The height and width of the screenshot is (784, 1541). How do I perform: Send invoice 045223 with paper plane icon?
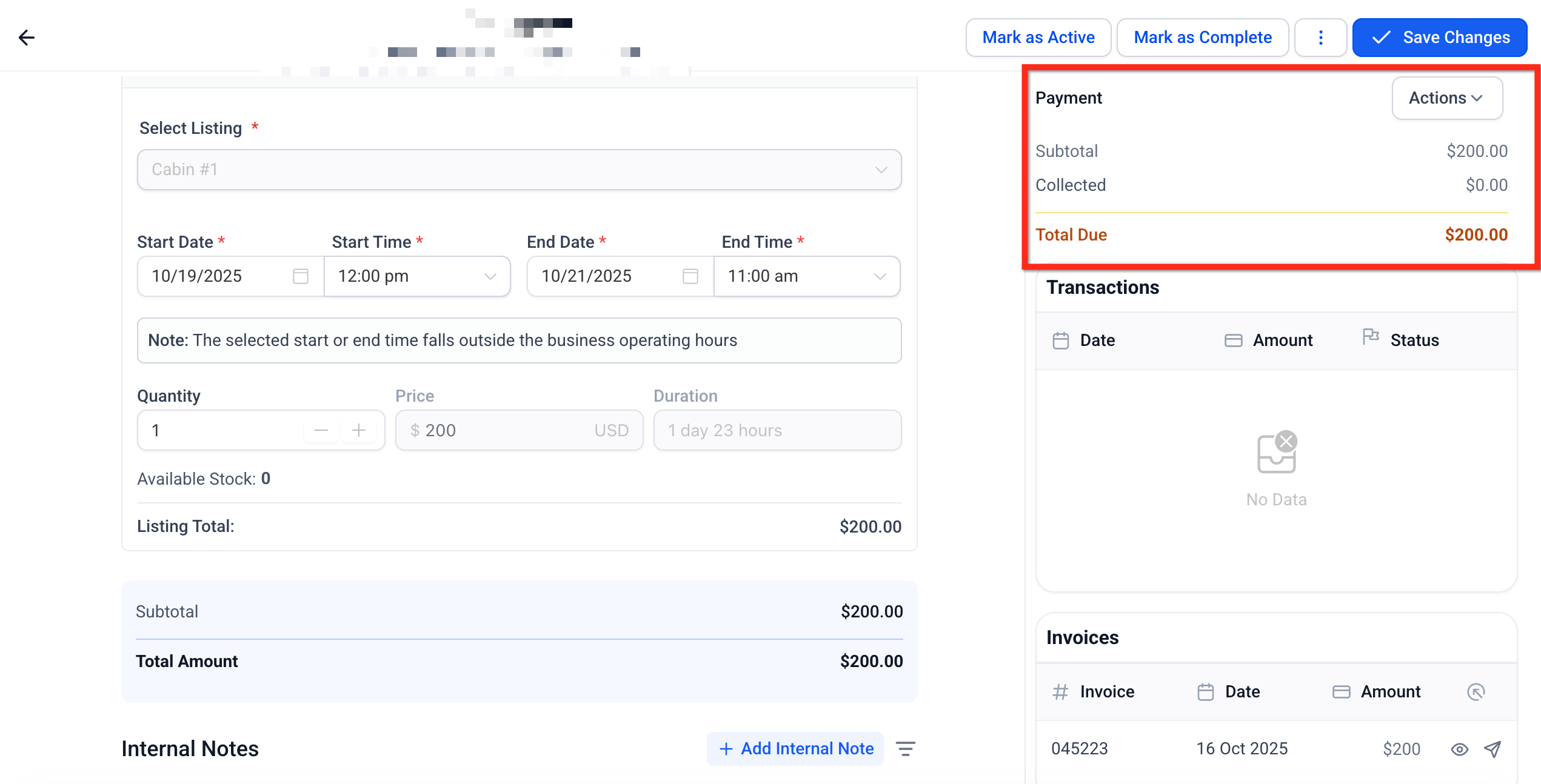(x=1493, y=749)
